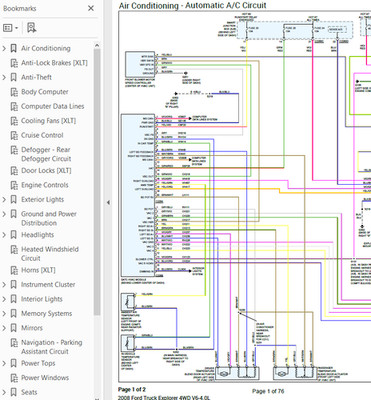371x400 pixels.
Task: Open the Memory Systems bookmark
Action: [46, 314]
